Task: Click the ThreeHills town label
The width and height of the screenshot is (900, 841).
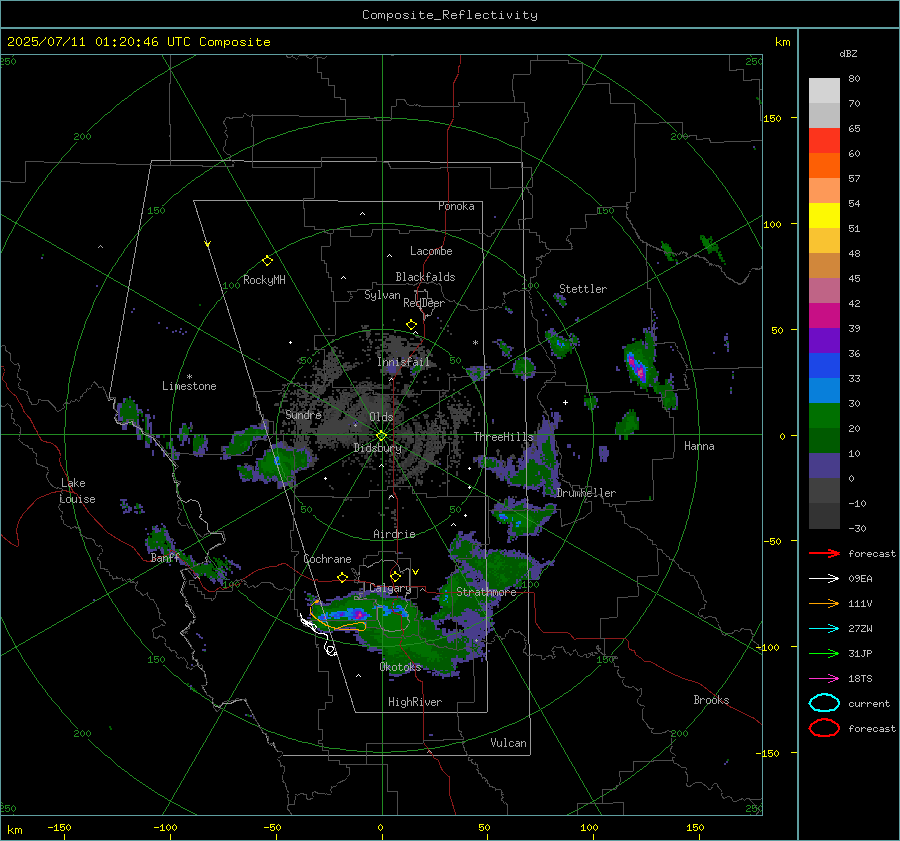Action: 503,437
